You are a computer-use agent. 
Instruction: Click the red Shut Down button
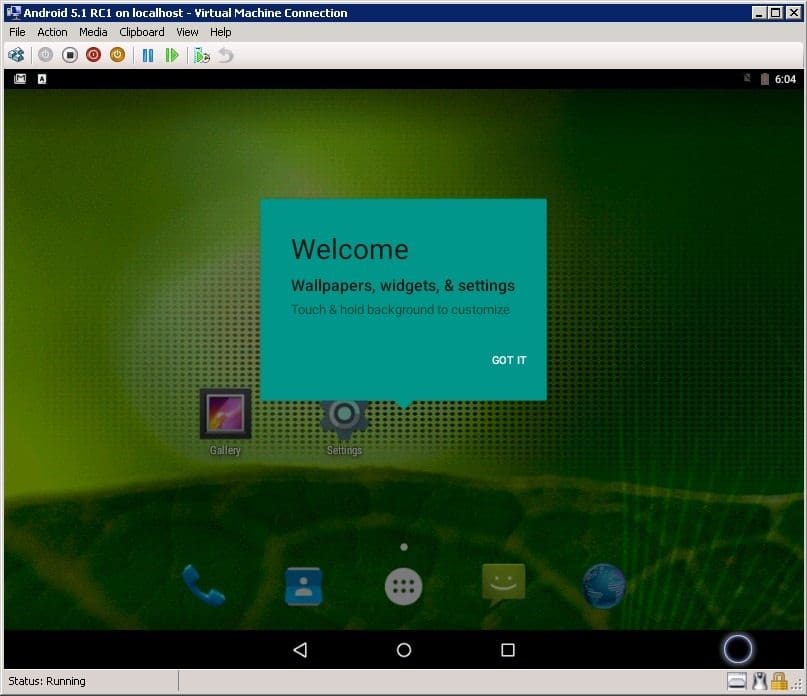point(93,55)
